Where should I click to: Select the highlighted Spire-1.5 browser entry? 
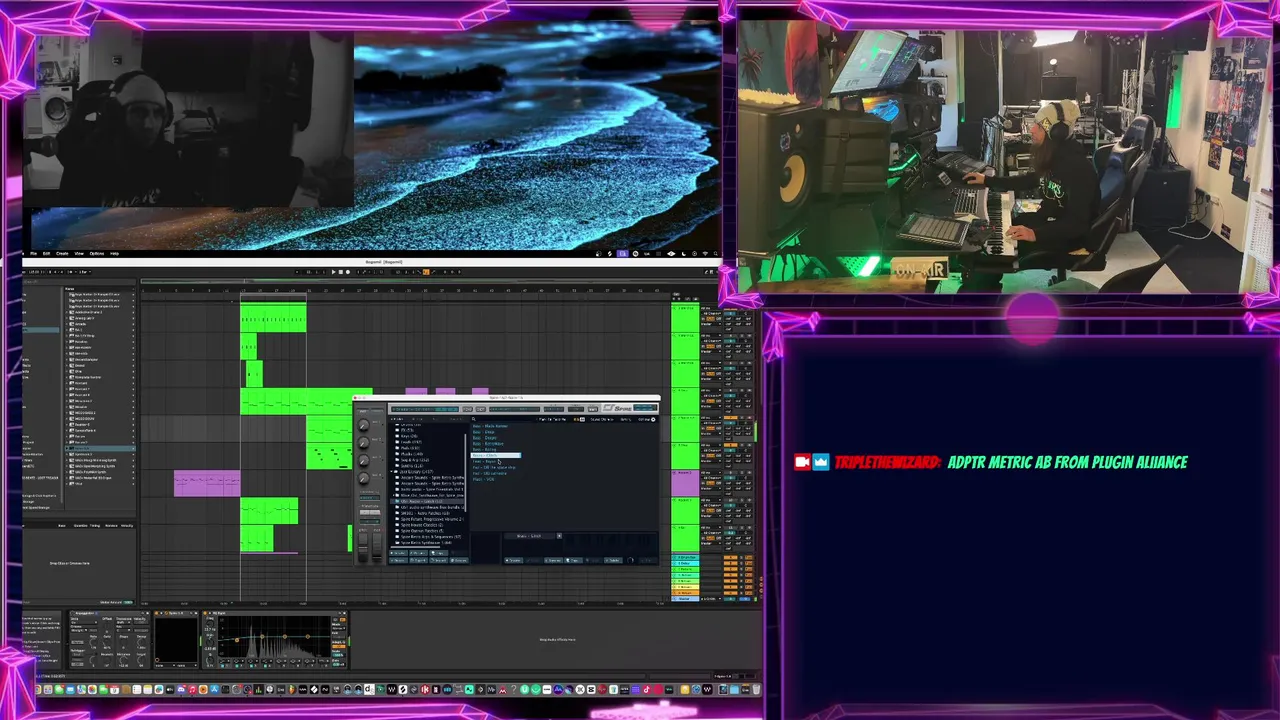(x=99, y=448)
